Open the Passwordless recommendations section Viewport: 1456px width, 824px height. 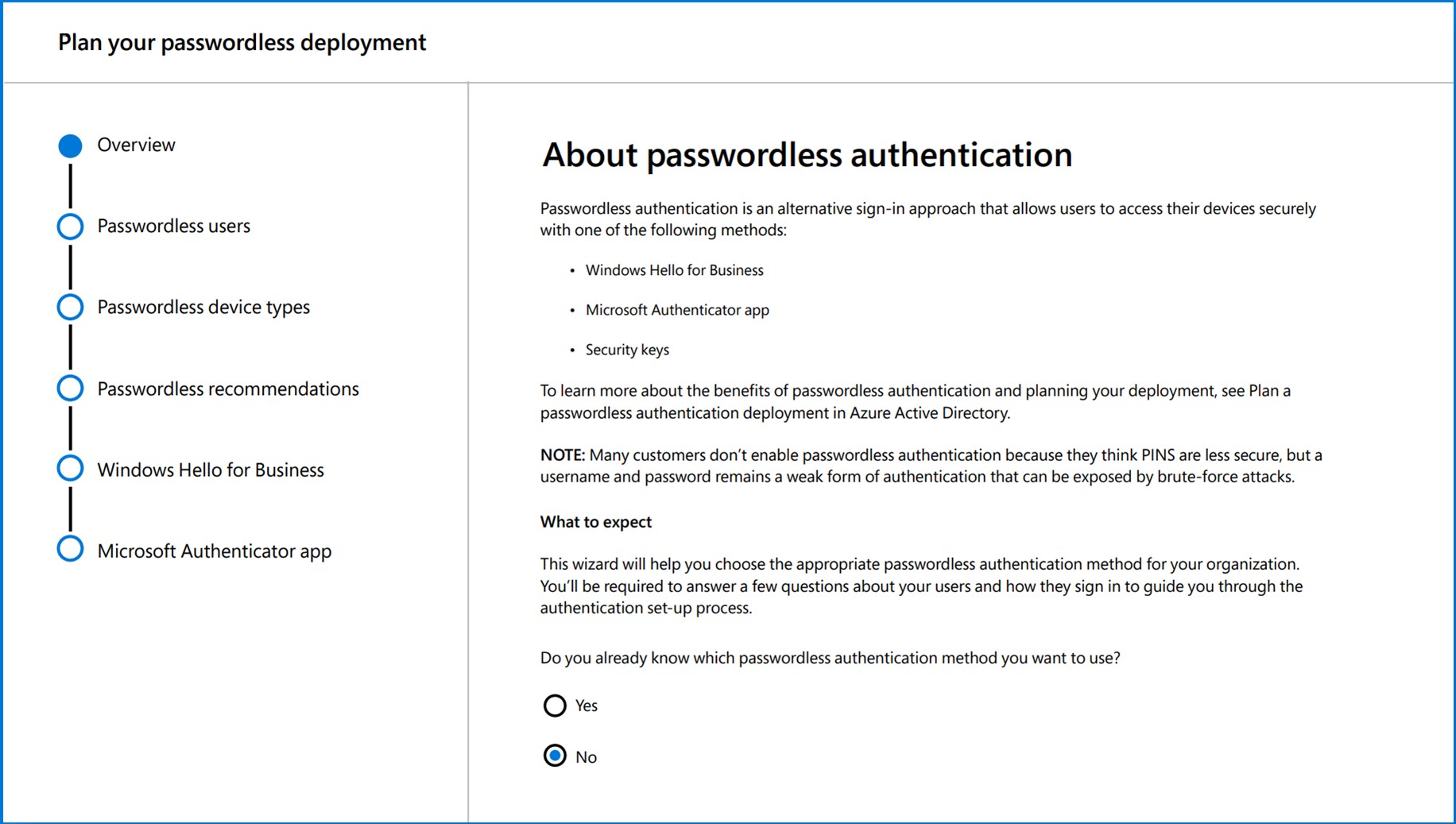point(70,388)
